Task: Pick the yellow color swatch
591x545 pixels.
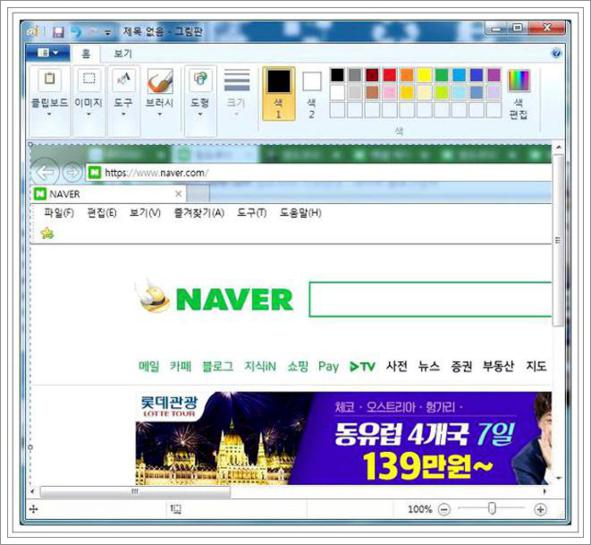Action: click(x=424, y=75)
